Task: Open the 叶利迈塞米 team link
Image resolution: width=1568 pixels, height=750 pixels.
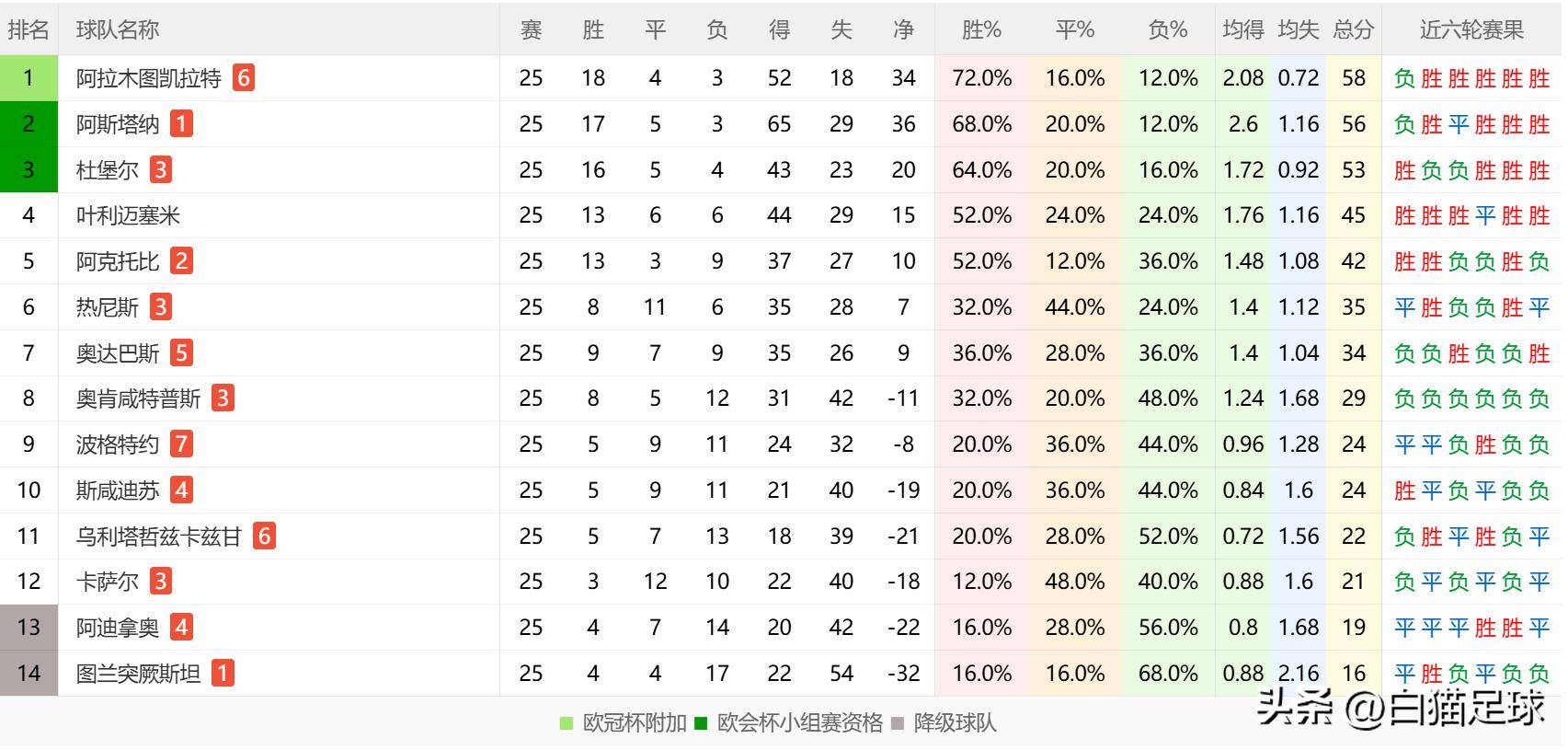Action: [x=128, y=215]
